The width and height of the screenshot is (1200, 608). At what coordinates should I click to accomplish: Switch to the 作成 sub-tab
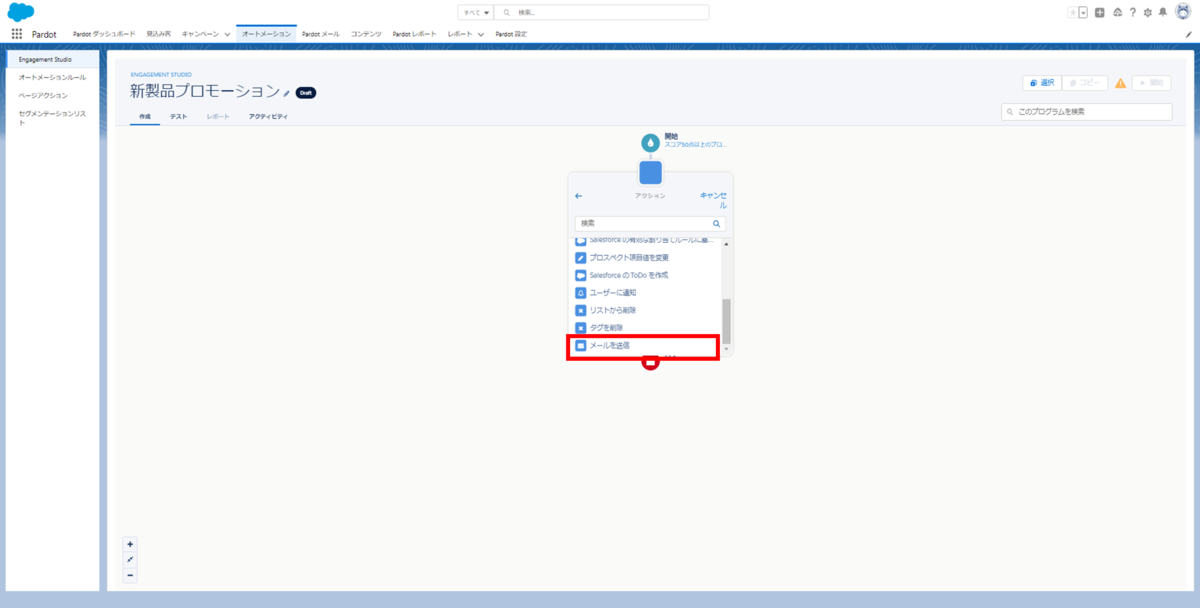click(145, 117)
